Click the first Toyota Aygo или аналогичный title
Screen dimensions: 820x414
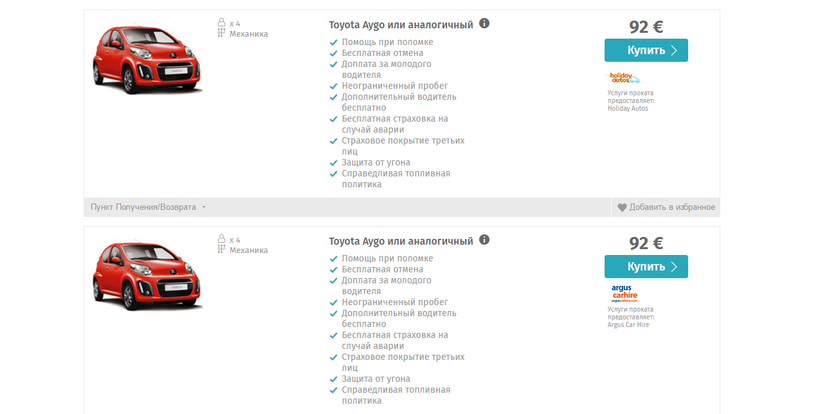coord(400,24)
